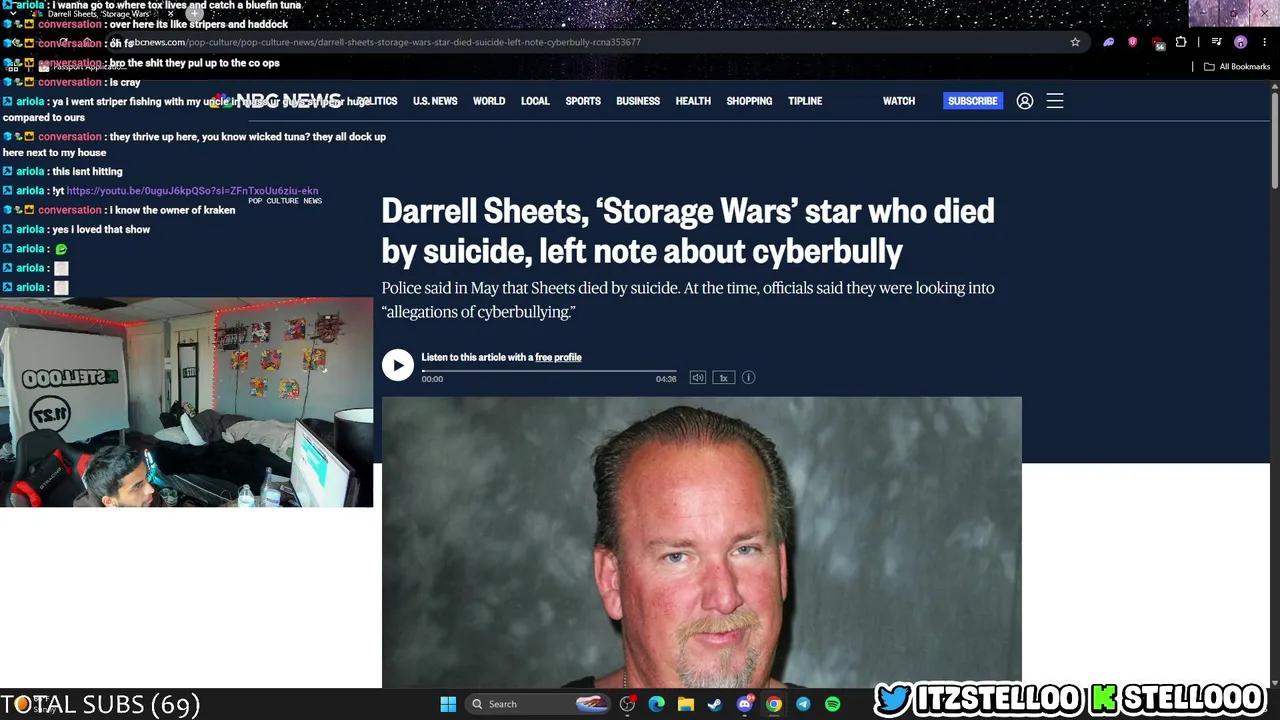The image size is (1280, 720).
Task: Click the article's lead photo of Darrell Sheets
Action: click(x=702, y=542)
